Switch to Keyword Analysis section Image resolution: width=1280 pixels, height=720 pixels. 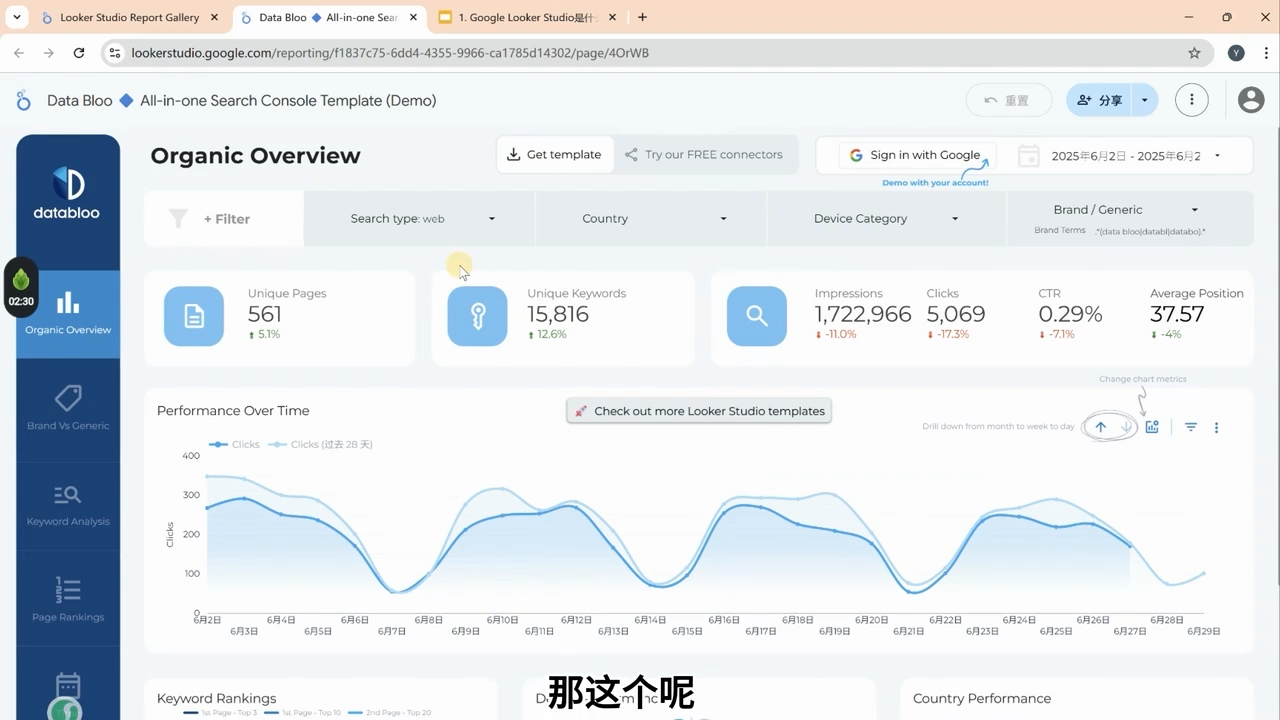click(x=67, y=503)
